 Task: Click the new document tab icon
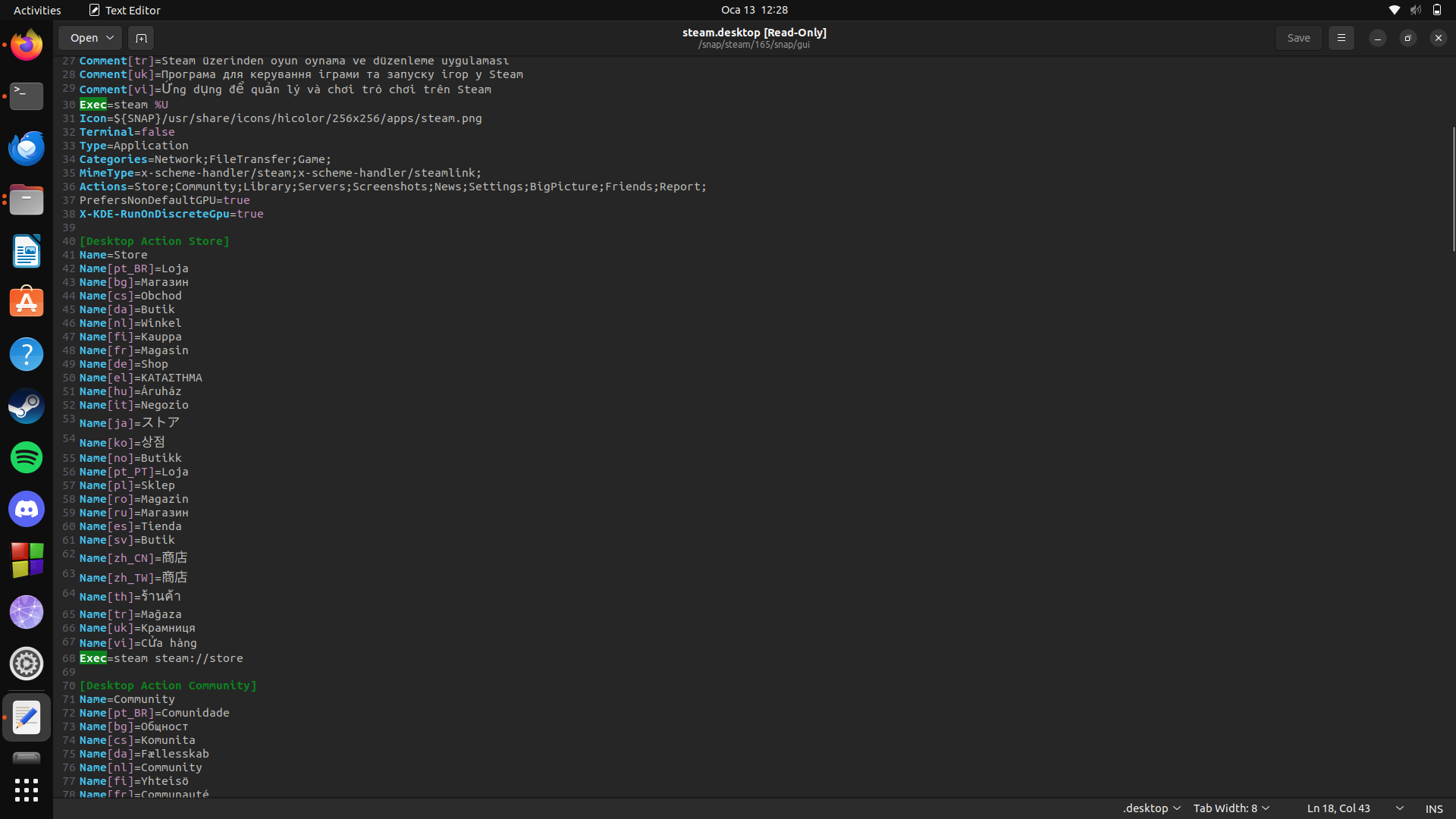(x=141, y=38)
